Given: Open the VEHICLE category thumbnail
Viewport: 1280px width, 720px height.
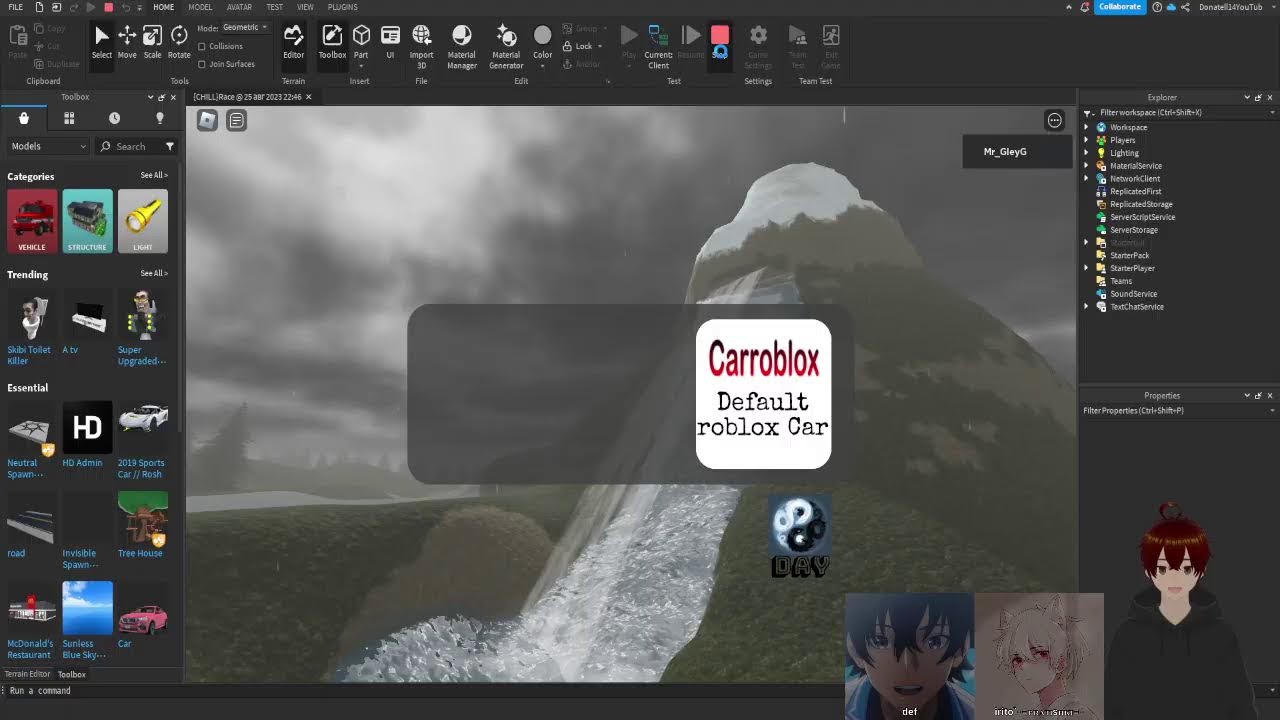Looking at the screenshot, I should click(32, 221).
